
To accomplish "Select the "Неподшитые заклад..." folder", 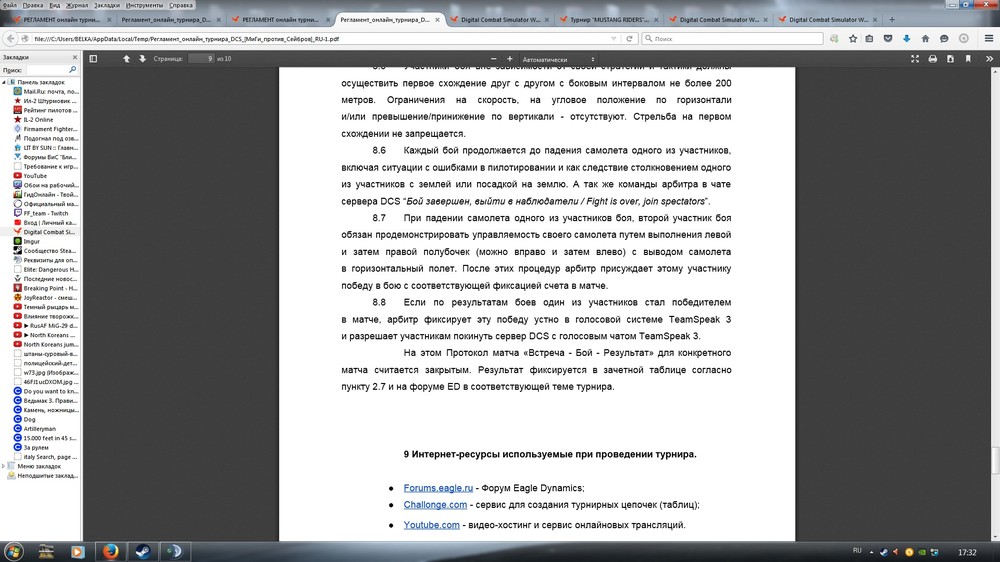I will (x=43, y=476).
